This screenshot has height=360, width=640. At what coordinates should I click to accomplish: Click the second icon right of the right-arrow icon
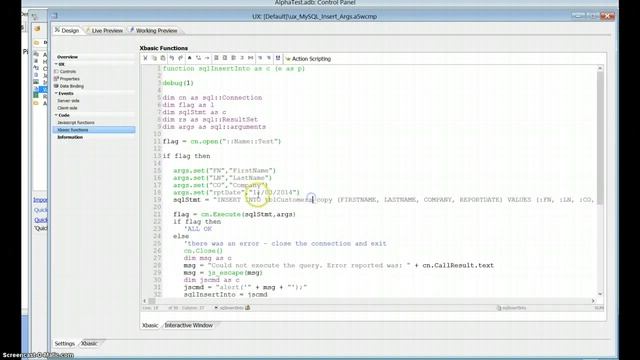[225, 58]
